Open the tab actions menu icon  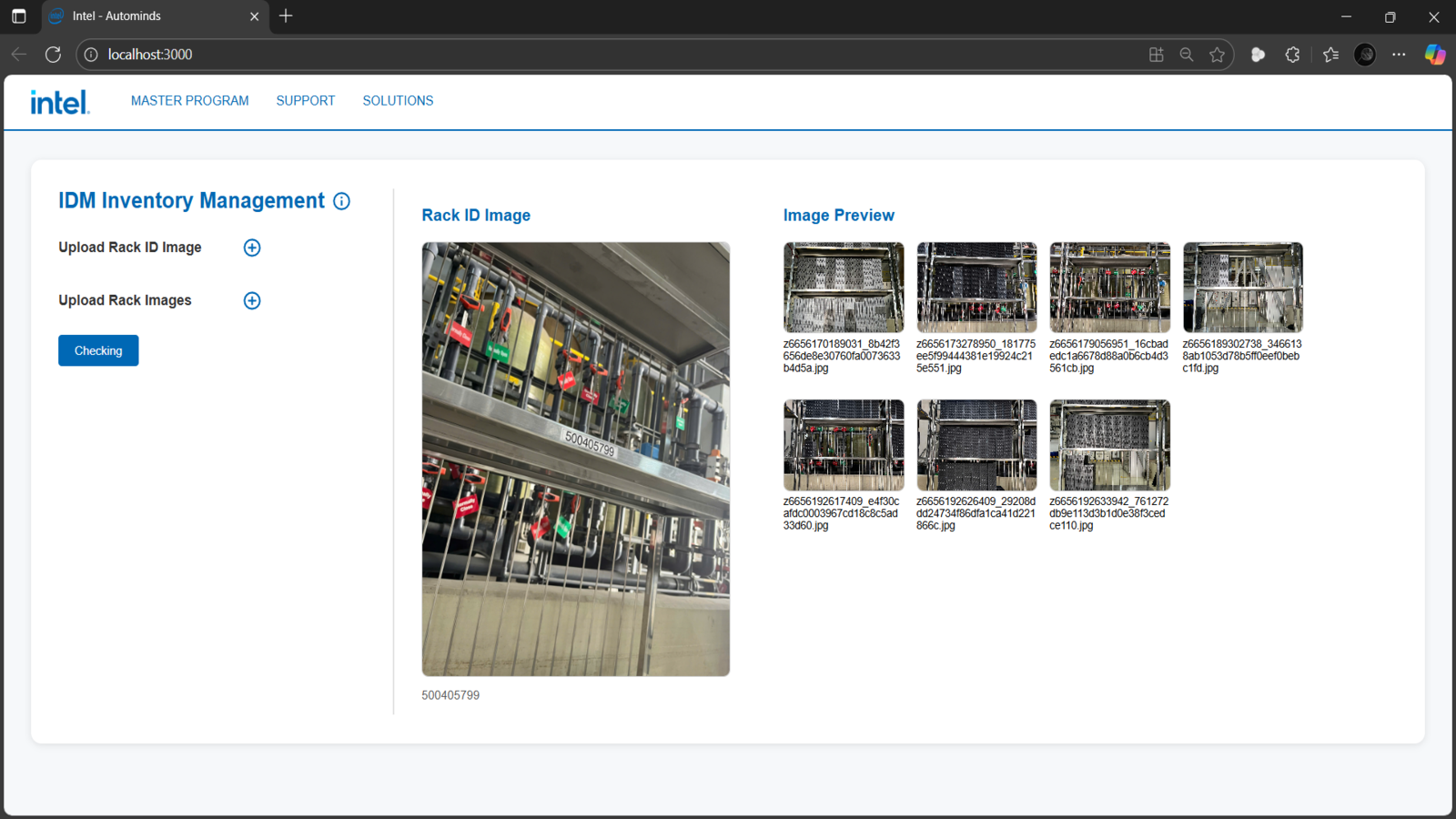[x=18, y=16]
